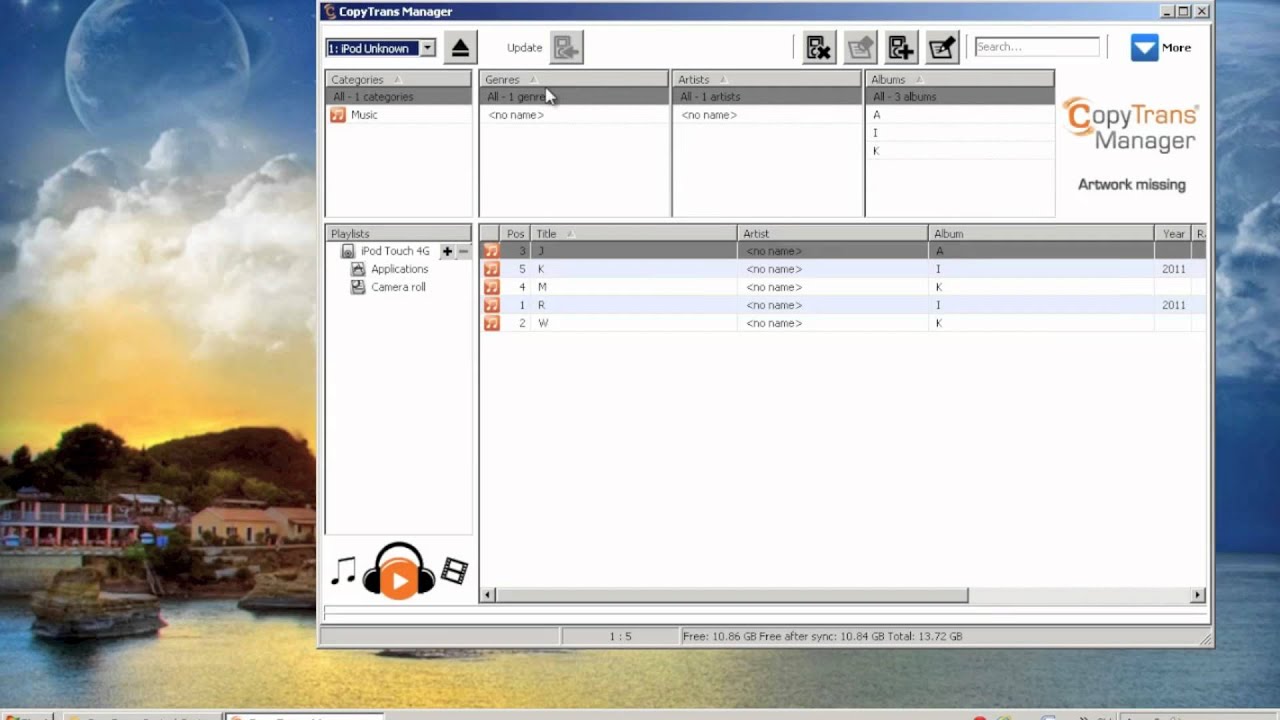The height and width of the screenshot is (720, 1280).
Task: Select the no name artist entry
Action: pos(766,115)
